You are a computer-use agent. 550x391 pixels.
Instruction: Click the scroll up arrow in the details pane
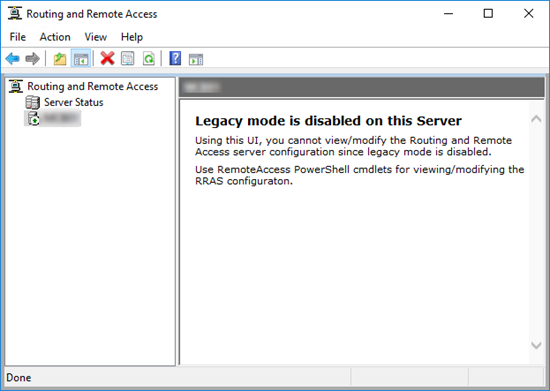tap(536, 119)
